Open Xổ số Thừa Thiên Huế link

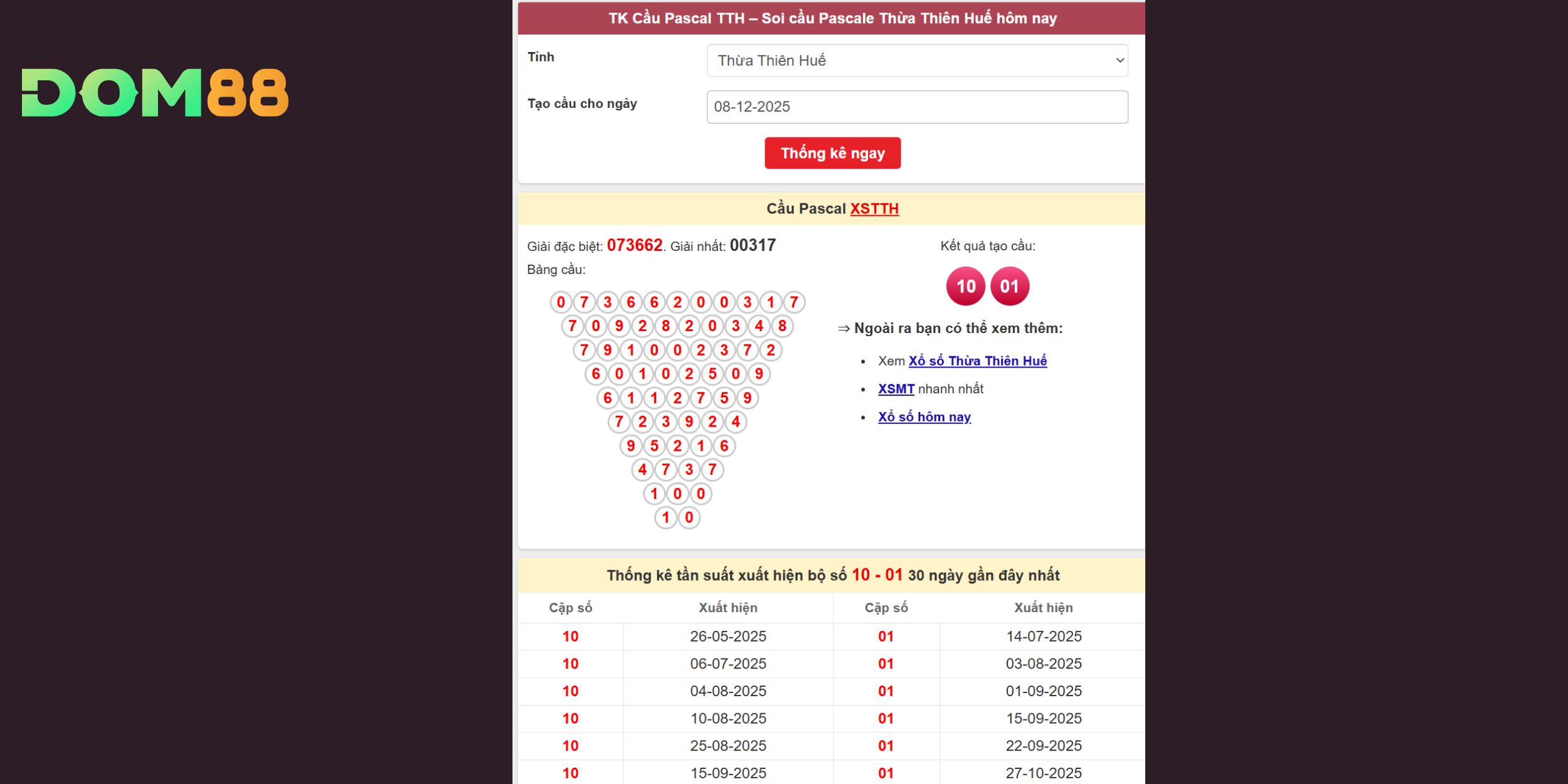pyautogui.click(x=977, y=361)
